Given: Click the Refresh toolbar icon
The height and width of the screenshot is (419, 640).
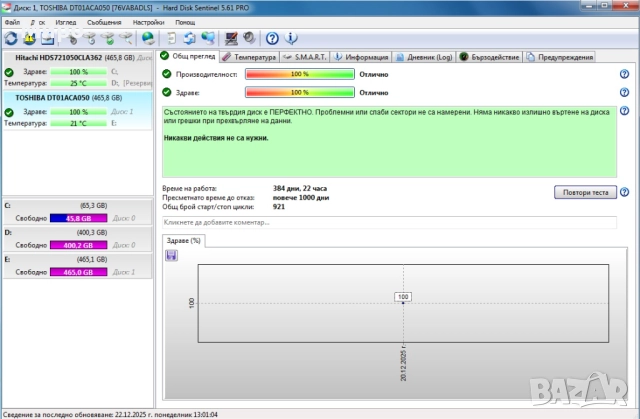Looking at the screenshot, I should [x=11, y=39].
